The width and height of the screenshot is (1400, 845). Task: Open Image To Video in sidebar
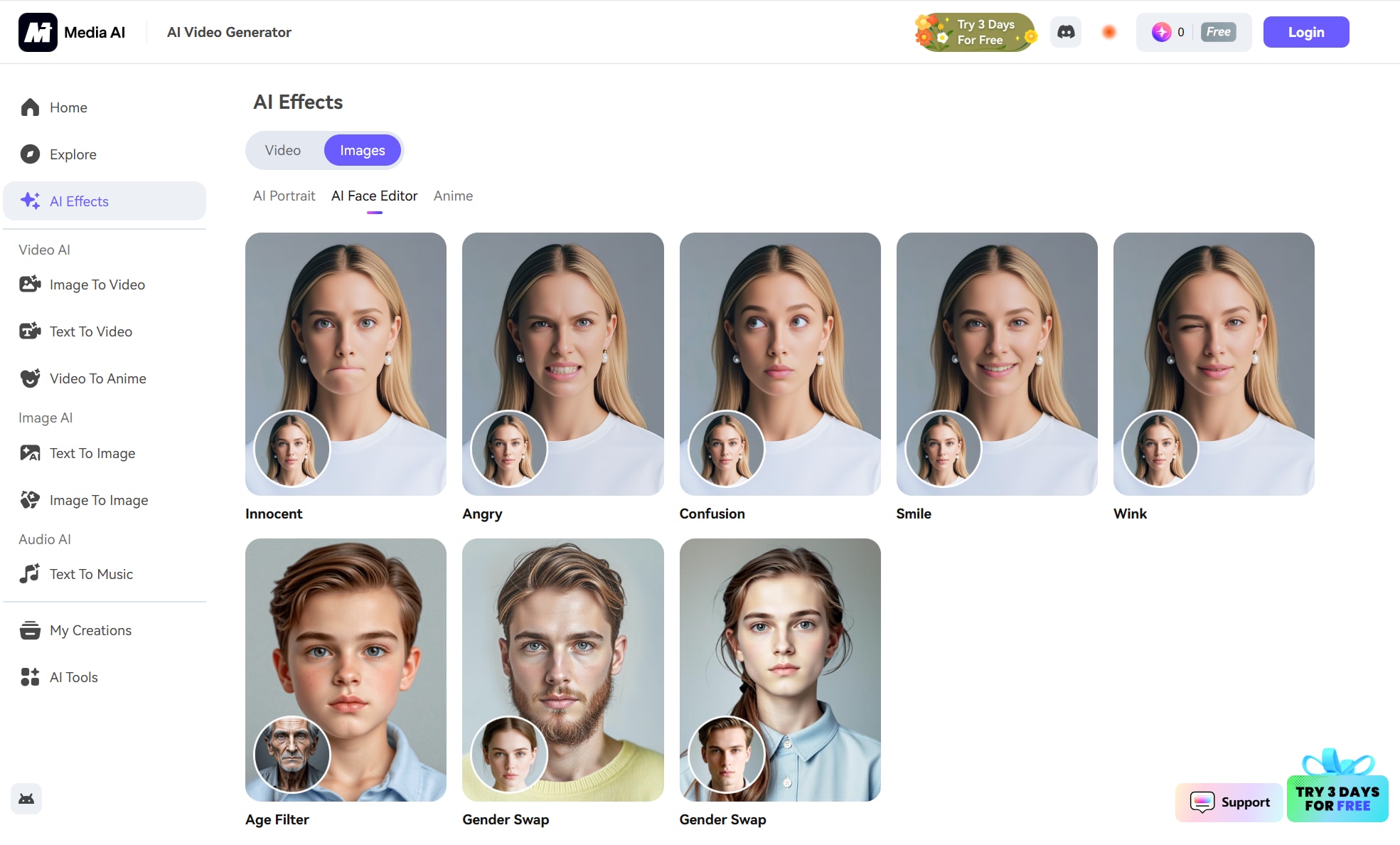click(x=105, y=285)
